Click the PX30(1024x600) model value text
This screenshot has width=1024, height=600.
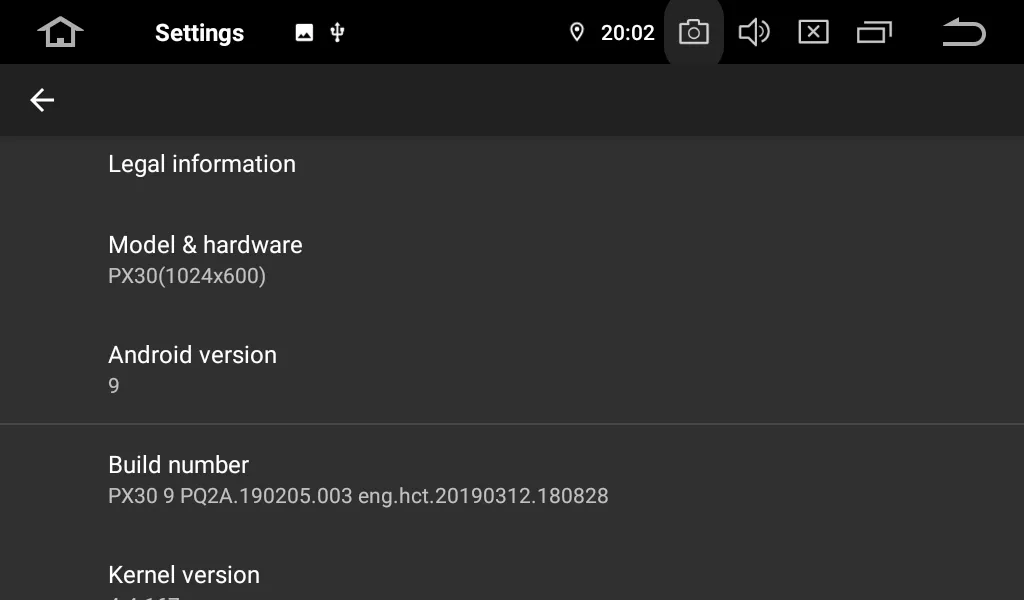click(x=187, y=276)
